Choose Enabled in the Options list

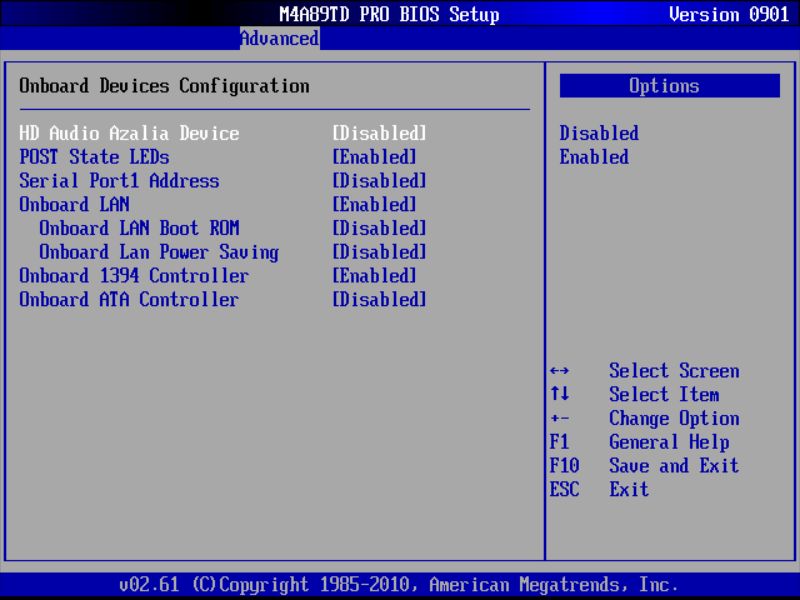(594, 157)
